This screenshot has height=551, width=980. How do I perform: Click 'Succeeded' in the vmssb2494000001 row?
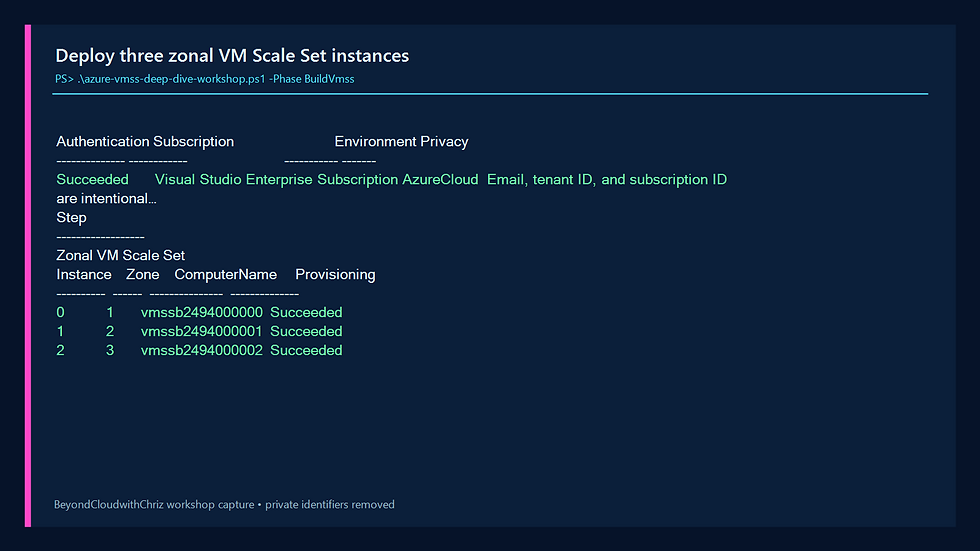(x=306, y=331)
